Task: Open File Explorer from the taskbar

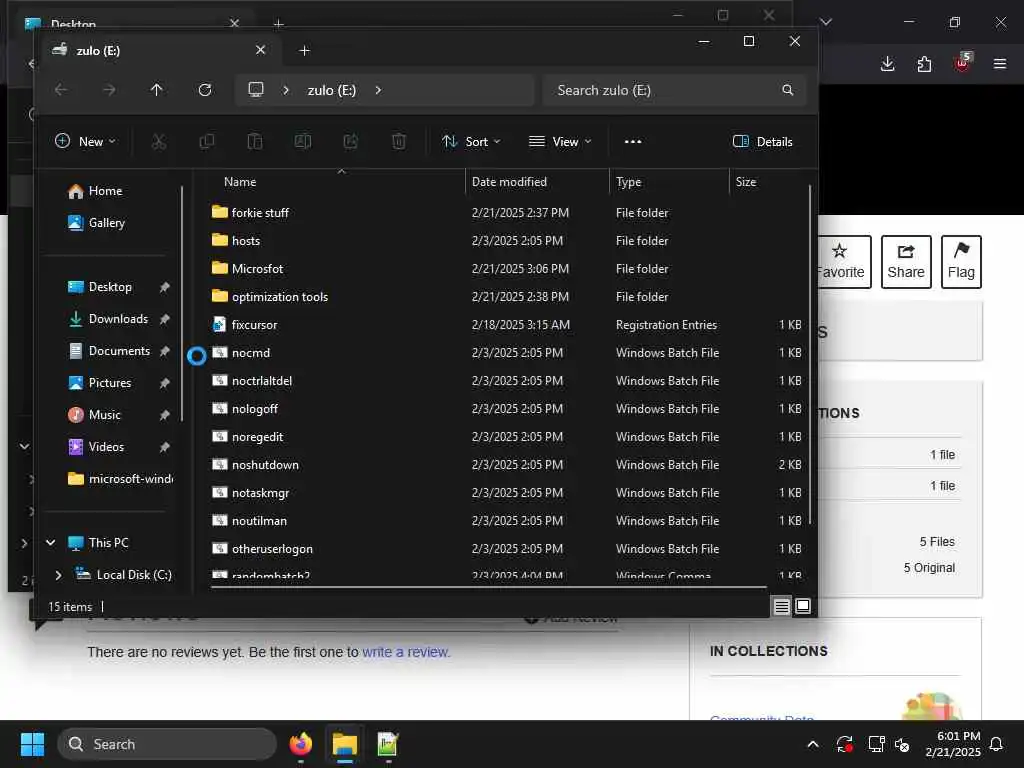Action: [x=344, y=744]
